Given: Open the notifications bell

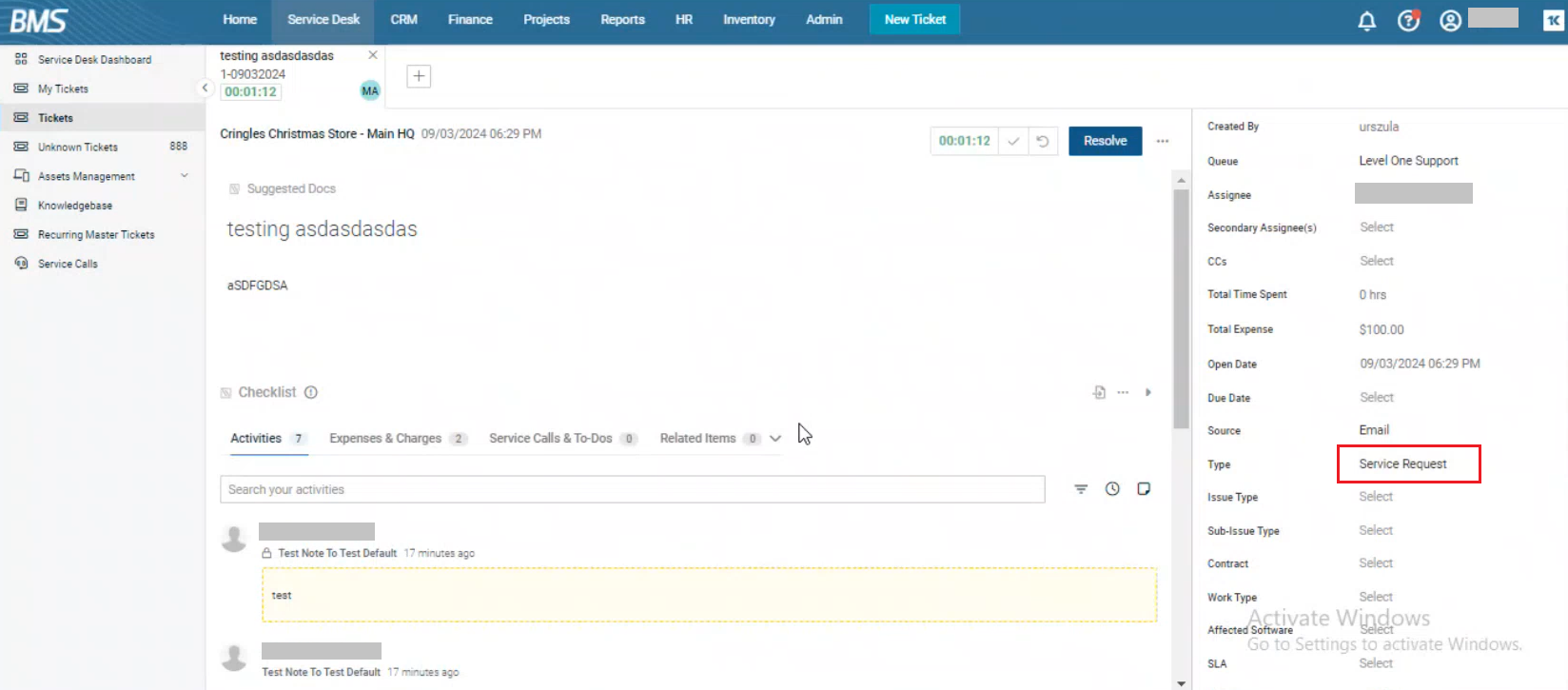Looking at the screenshot, I should click(1366, 21).
